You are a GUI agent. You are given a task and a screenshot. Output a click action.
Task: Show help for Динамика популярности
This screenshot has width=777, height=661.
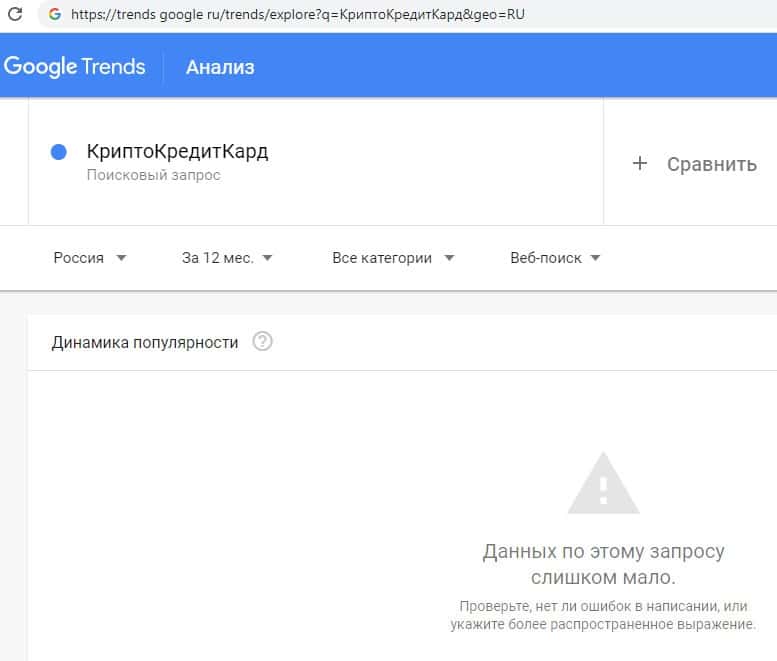[263, 342]
